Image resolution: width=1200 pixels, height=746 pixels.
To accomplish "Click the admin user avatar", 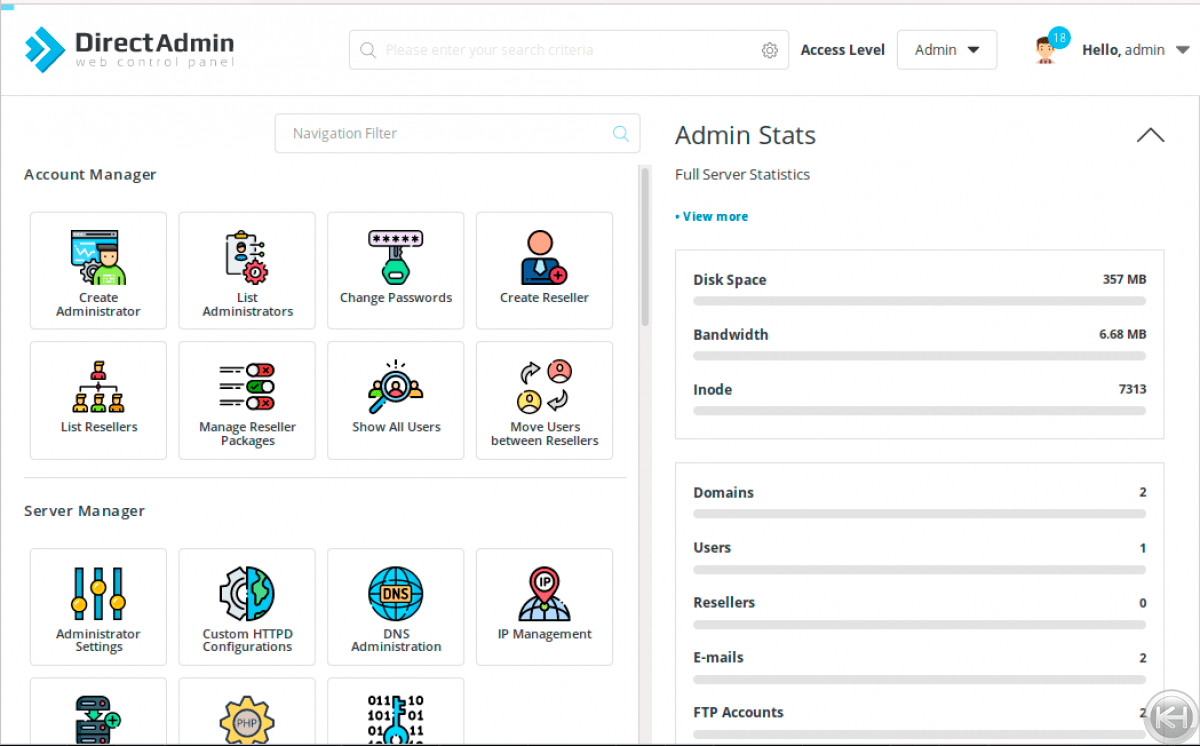I will tap(1046, 50).
